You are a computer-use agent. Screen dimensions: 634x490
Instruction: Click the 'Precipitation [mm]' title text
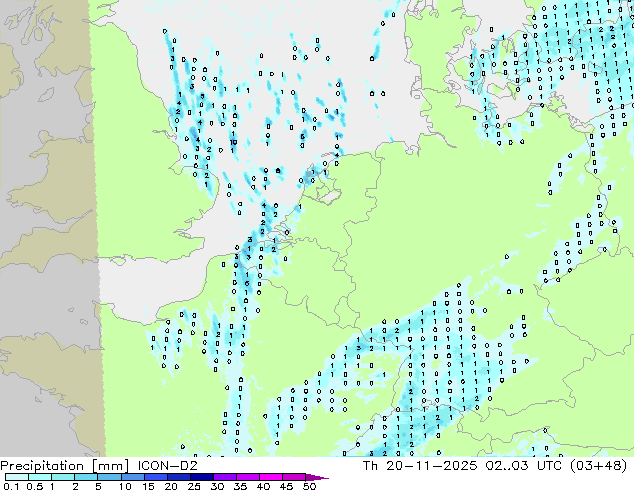65,466
